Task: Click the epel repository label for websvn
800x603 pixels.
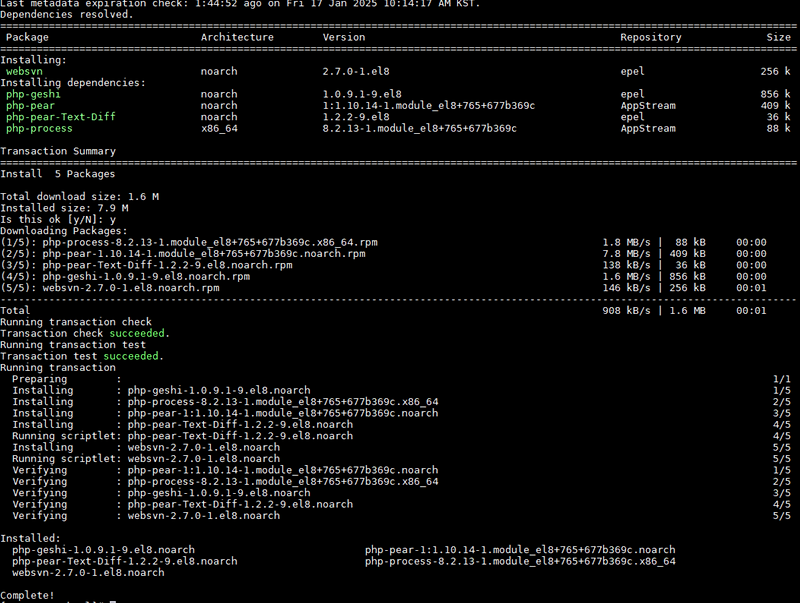Action: (x=633, y=71)
